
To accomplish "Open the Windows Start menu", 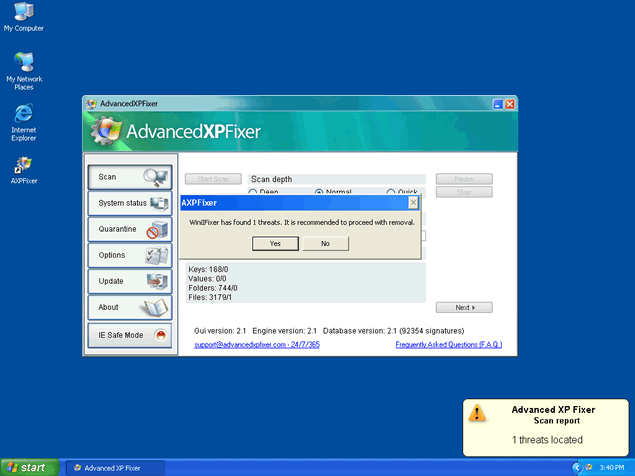I will [x=27, y=467].
